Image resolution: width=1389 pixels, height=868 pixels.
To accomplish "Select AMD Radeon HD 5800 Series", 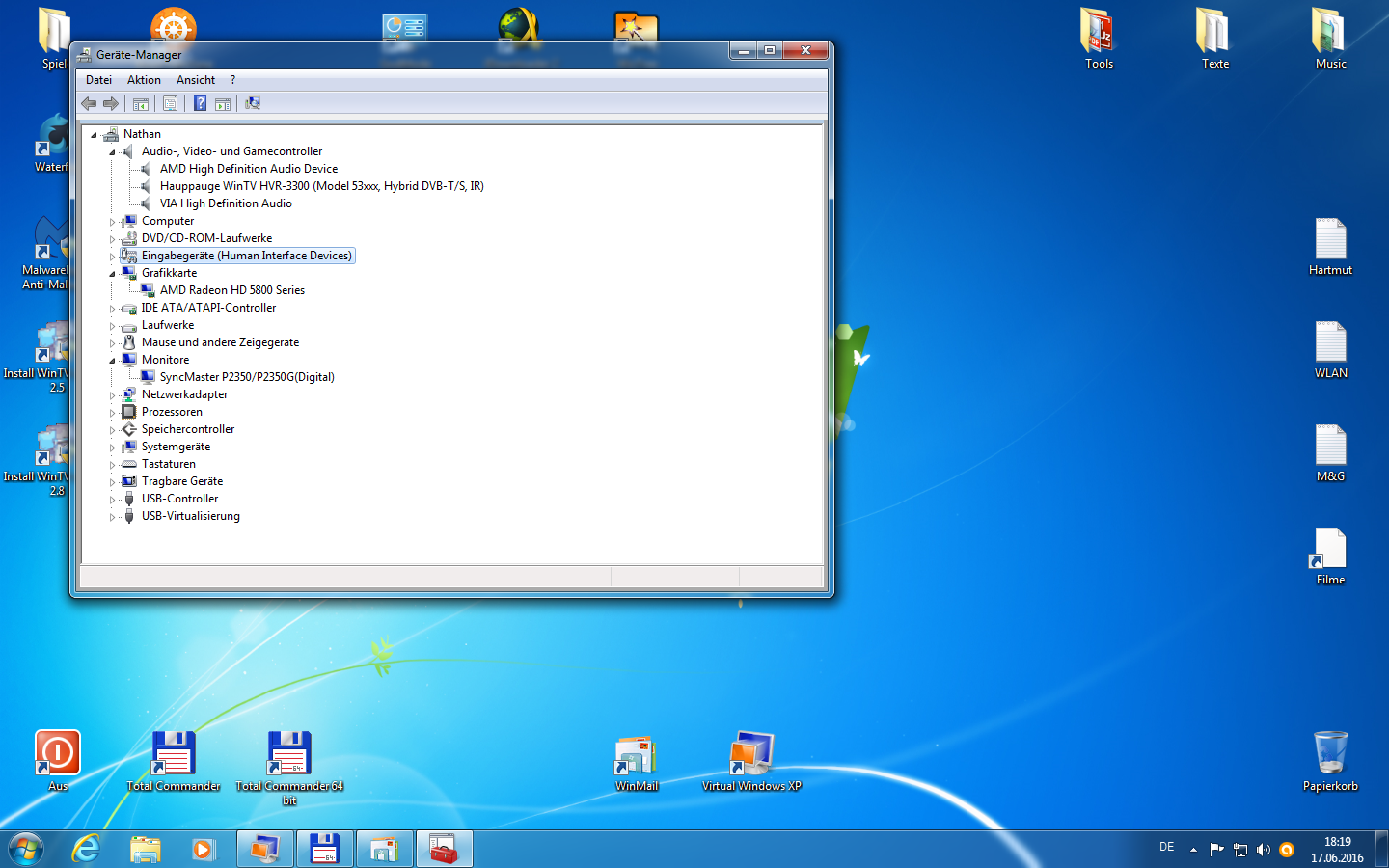I will click(x=232, y=290).
